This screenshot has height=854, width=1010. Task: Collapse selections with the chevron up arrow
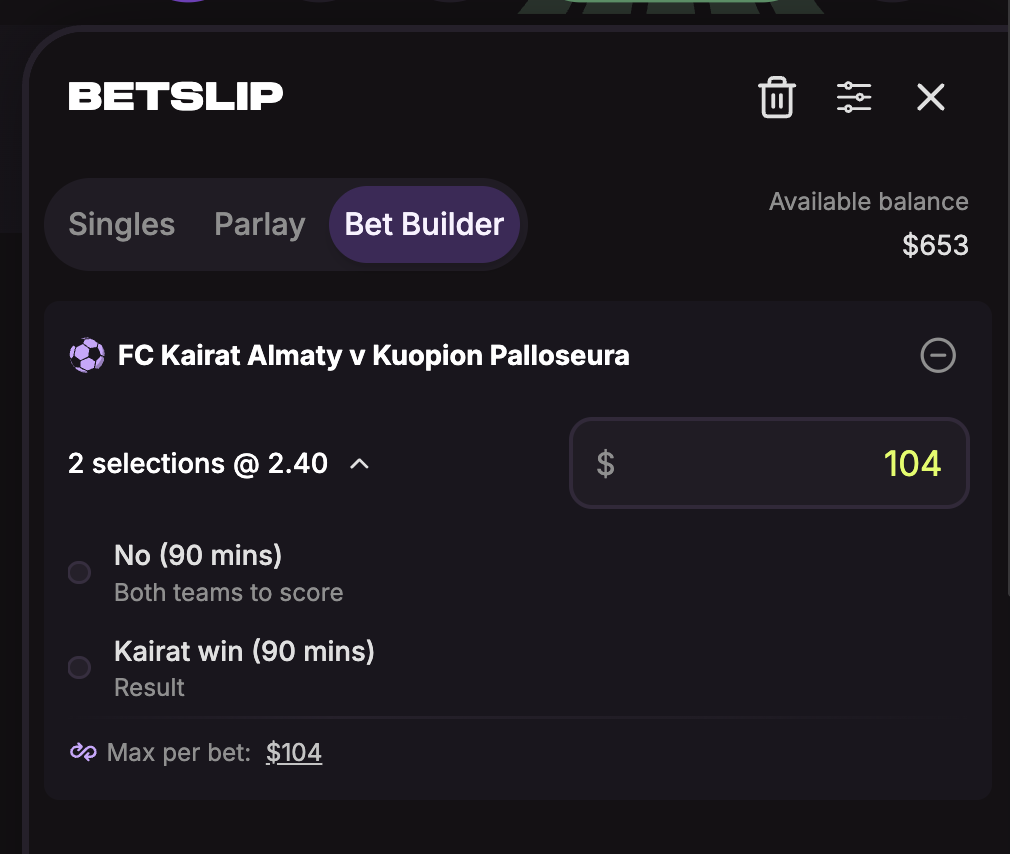coord(359,464)
